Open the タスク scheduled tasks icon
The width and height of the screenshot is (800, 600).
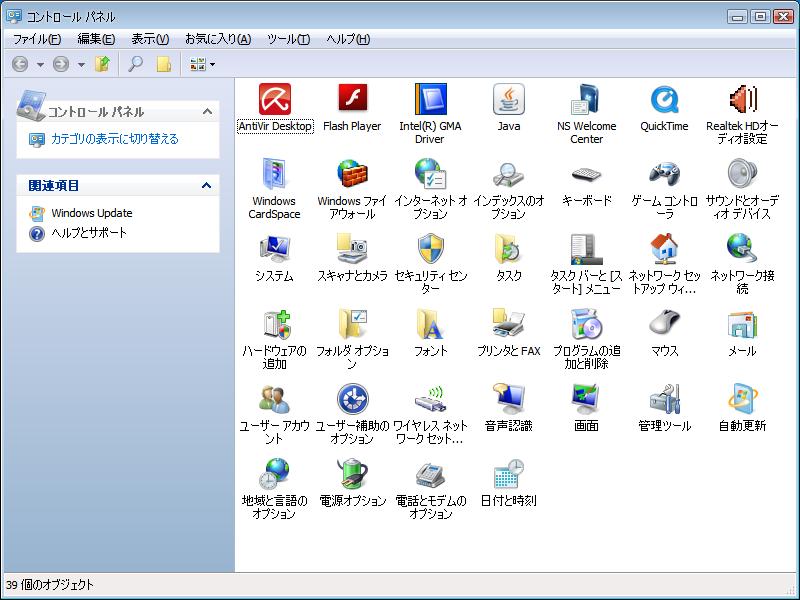point(509,249)
